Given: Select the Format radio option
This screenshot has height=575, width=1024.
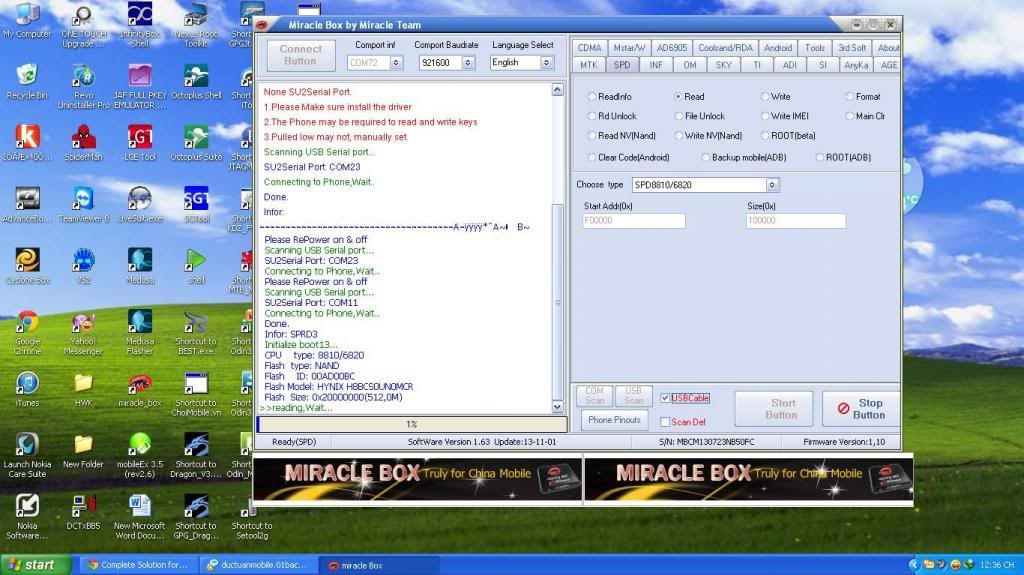Looking at the screenshot, I should pyautogui.click(x=850, y=97).
